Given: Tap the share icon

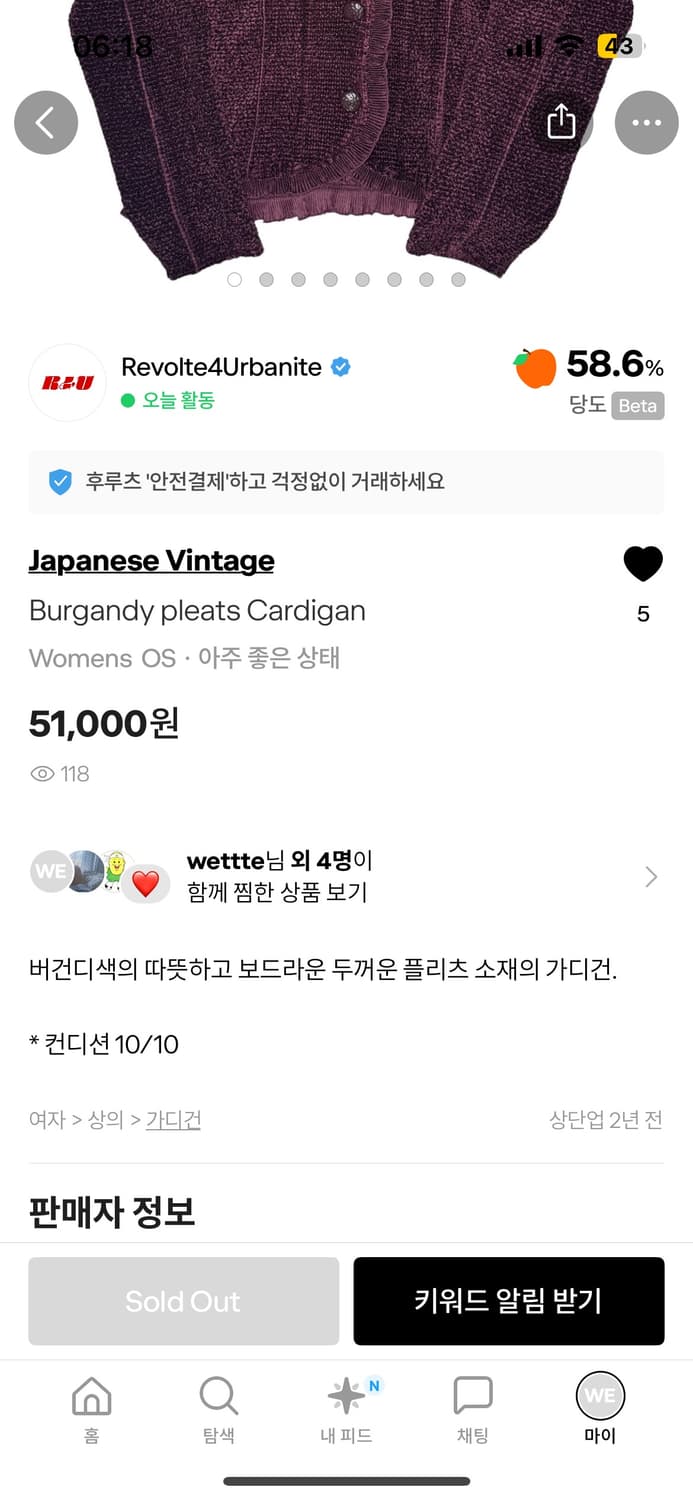Looking at the screenshot, I should tap(562, 122).
